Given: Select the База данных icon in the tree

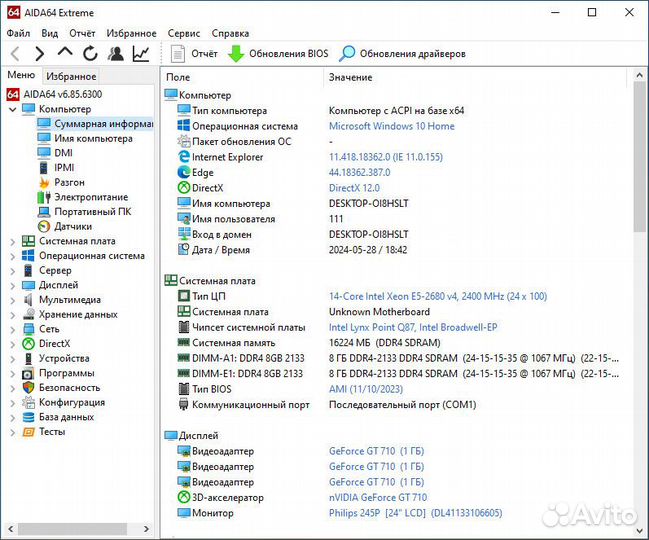Looking at the screenshot, I should pos(28,417).
